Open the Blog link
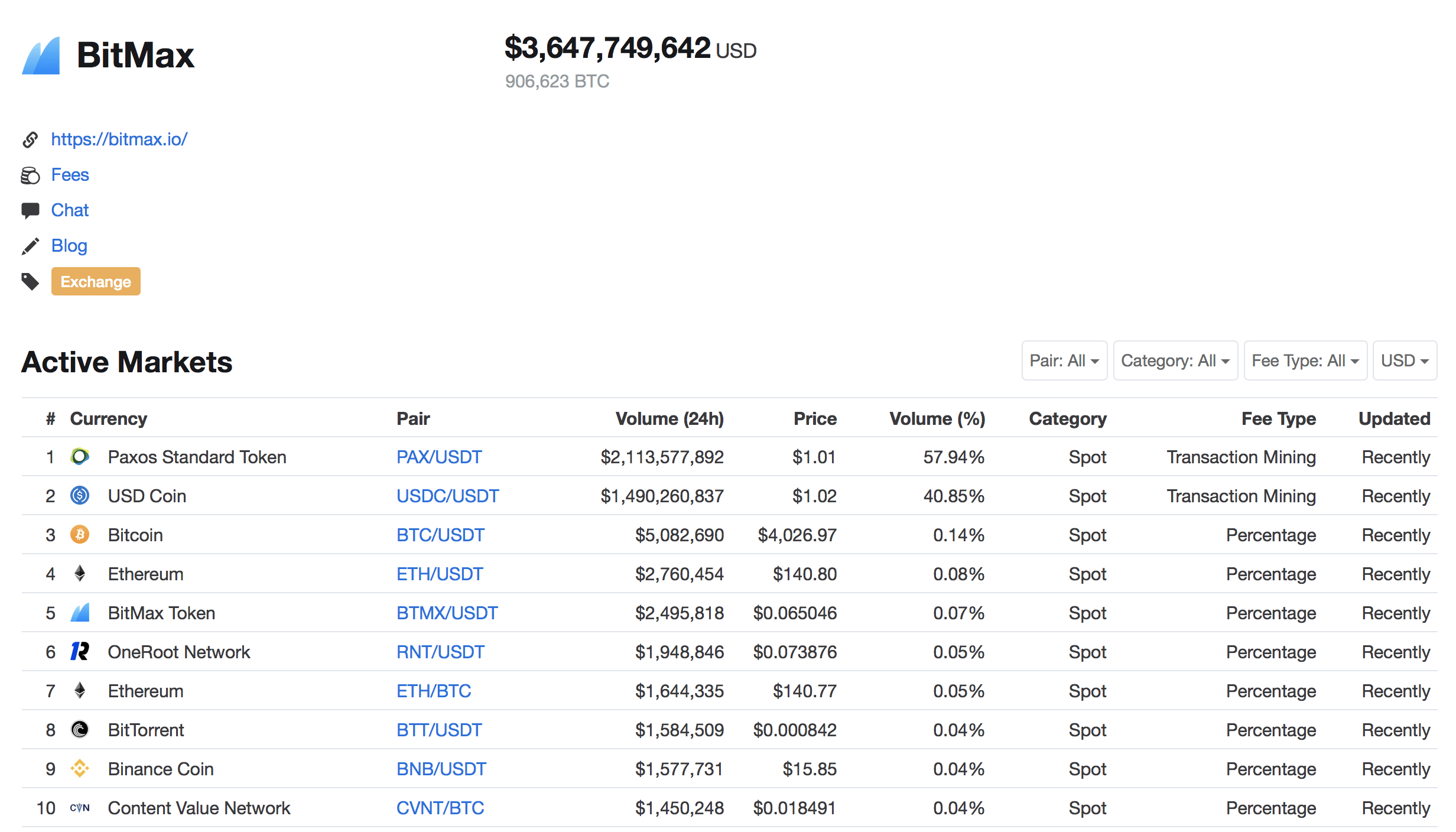Image resolution: width=1456 pixels, height=832 pixels. click(69, 246)
